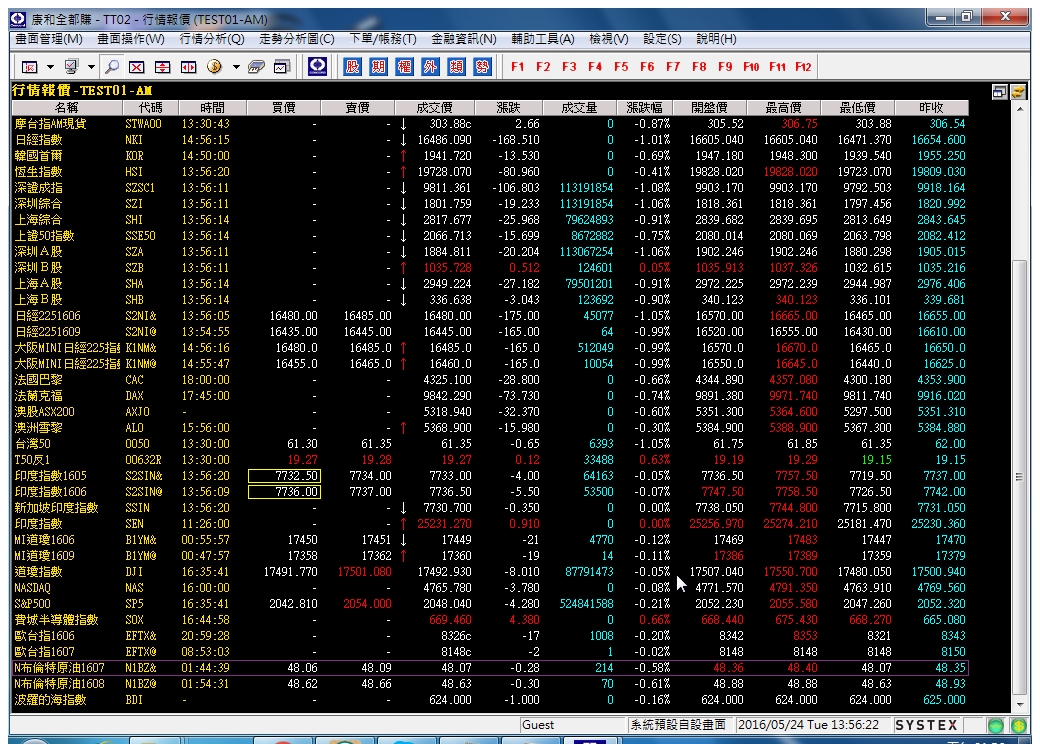Select the 日經指數 row
Screen dimensions: 1040x744
[490, 140]
